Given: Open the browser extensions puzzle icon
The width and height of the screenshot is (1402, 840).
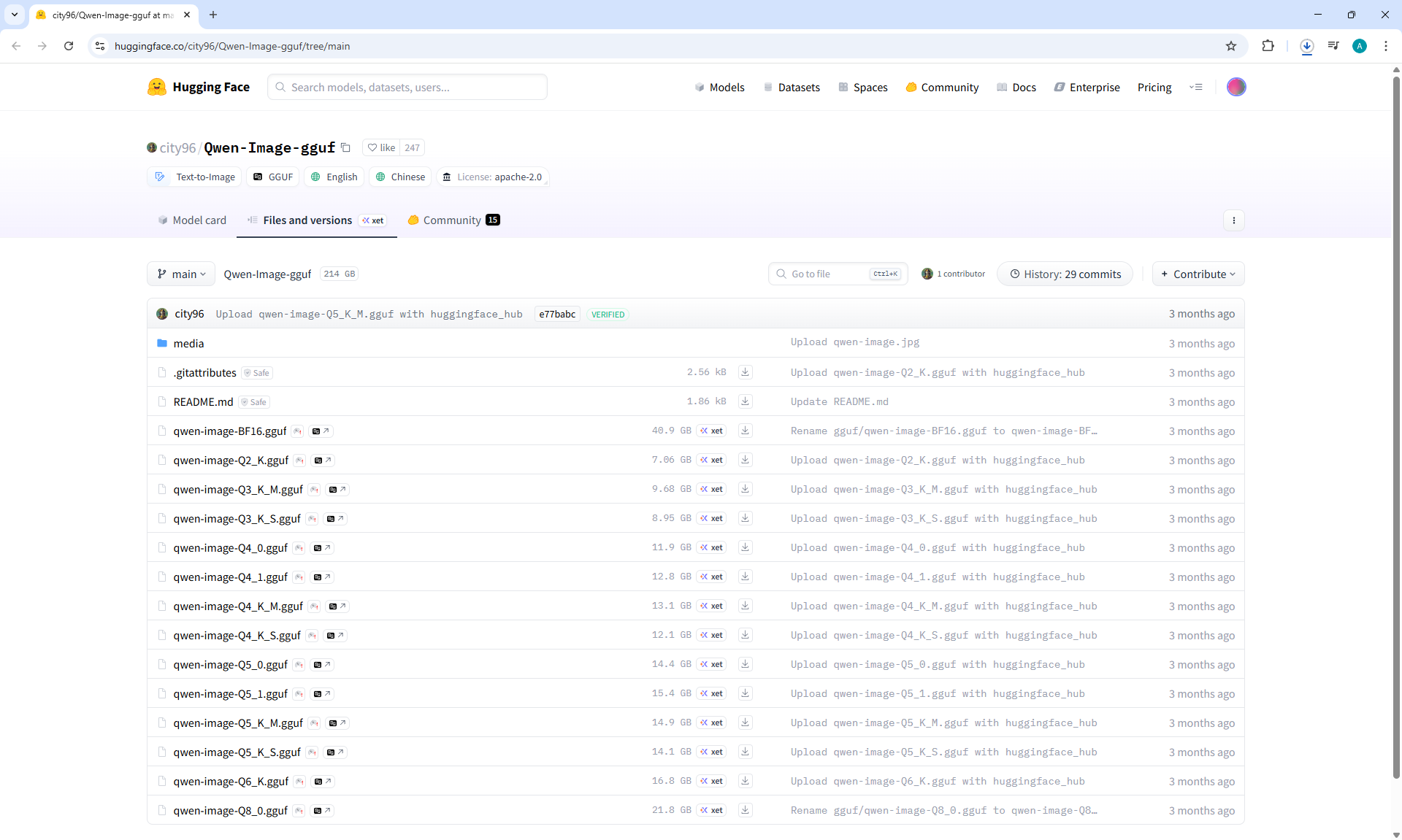Looking at the screenshot, I should pos(1268,46).
